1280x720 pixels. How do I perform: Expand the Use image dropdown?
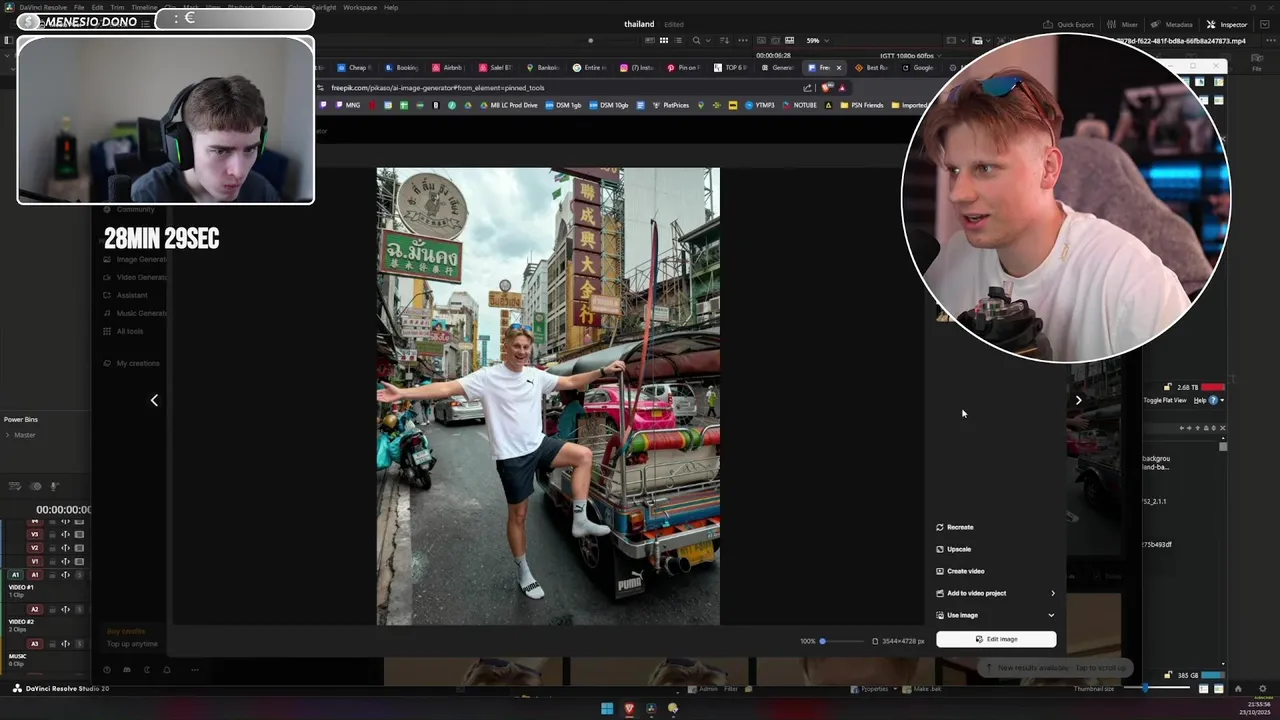995,615
